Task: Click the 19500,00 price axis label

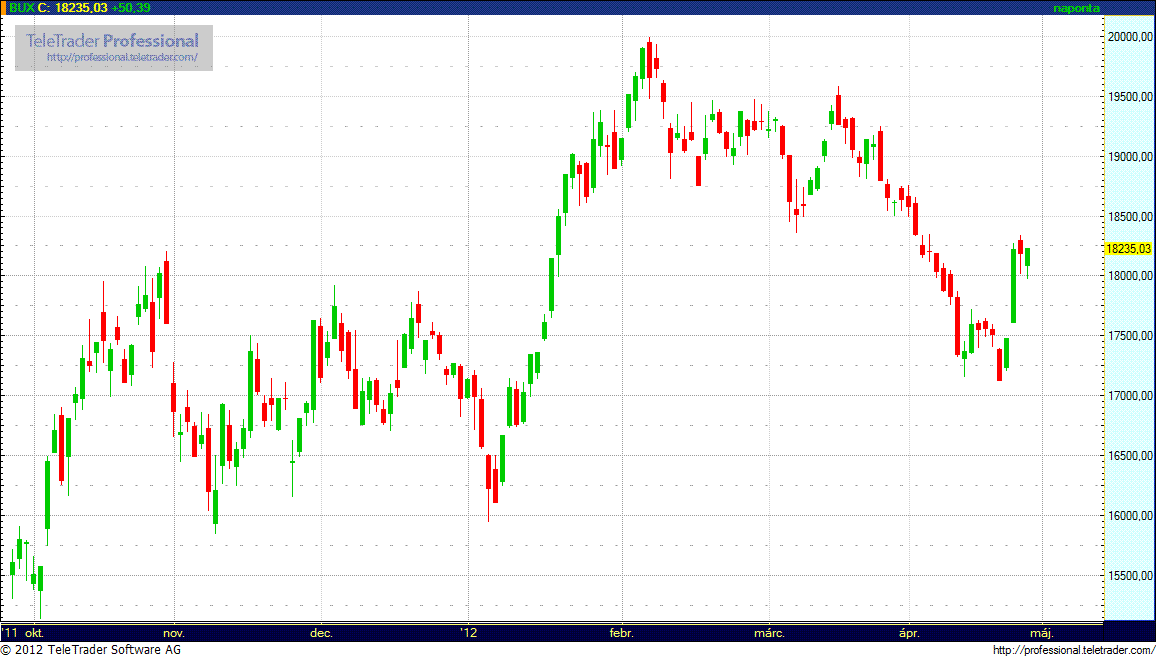Action: point(1129,97)
